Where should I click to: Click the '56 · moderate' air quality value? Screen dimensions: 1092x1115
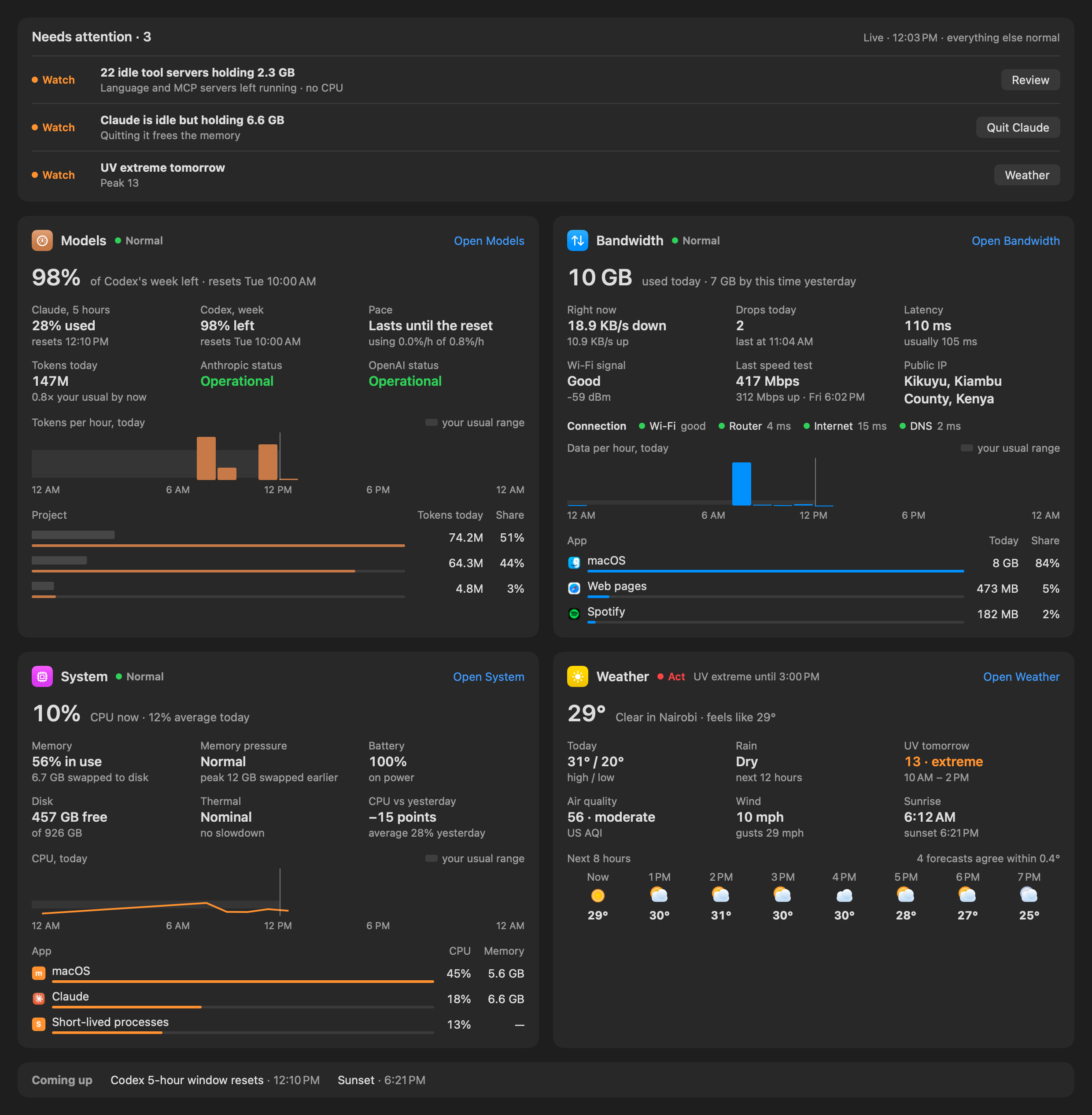click(610, 817)
